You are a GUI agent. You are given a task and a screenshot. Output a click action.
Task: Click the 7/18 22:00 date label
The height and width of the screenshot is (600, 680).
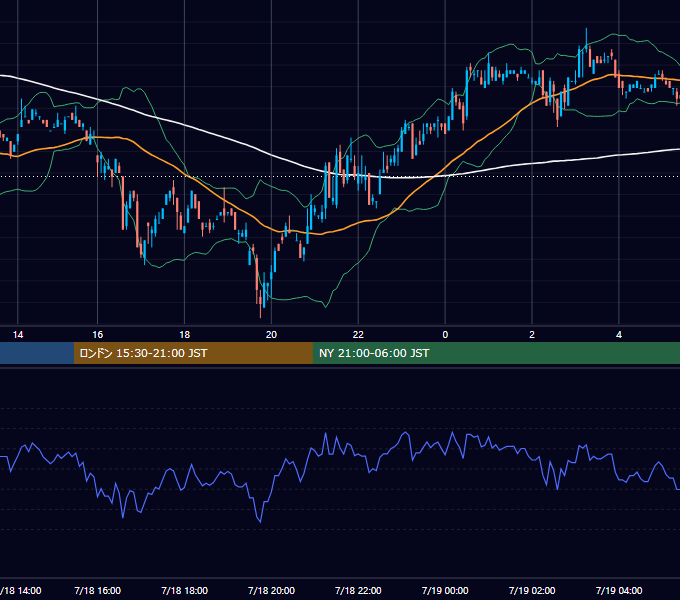(x=358, y=590)
